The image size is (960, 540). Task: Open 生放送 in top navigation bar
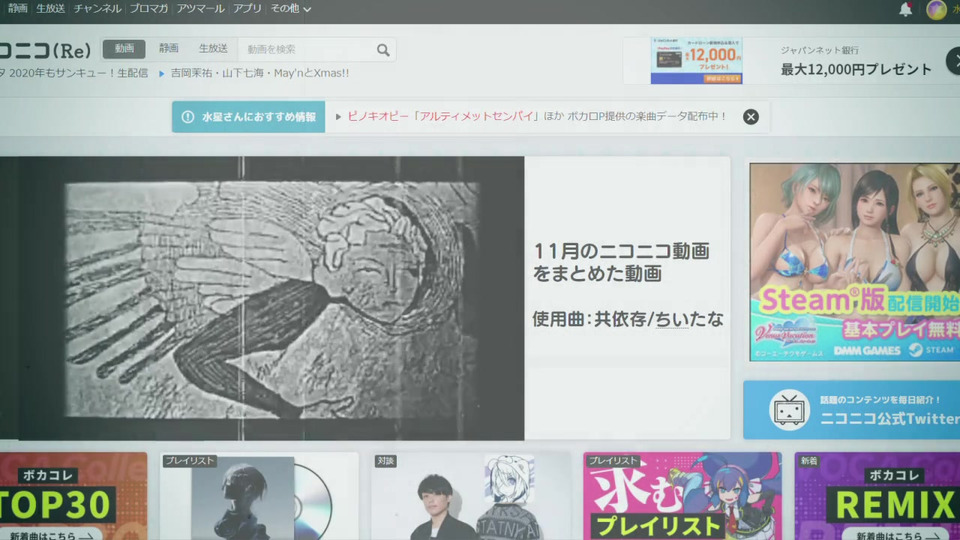(x=50, y=9)
